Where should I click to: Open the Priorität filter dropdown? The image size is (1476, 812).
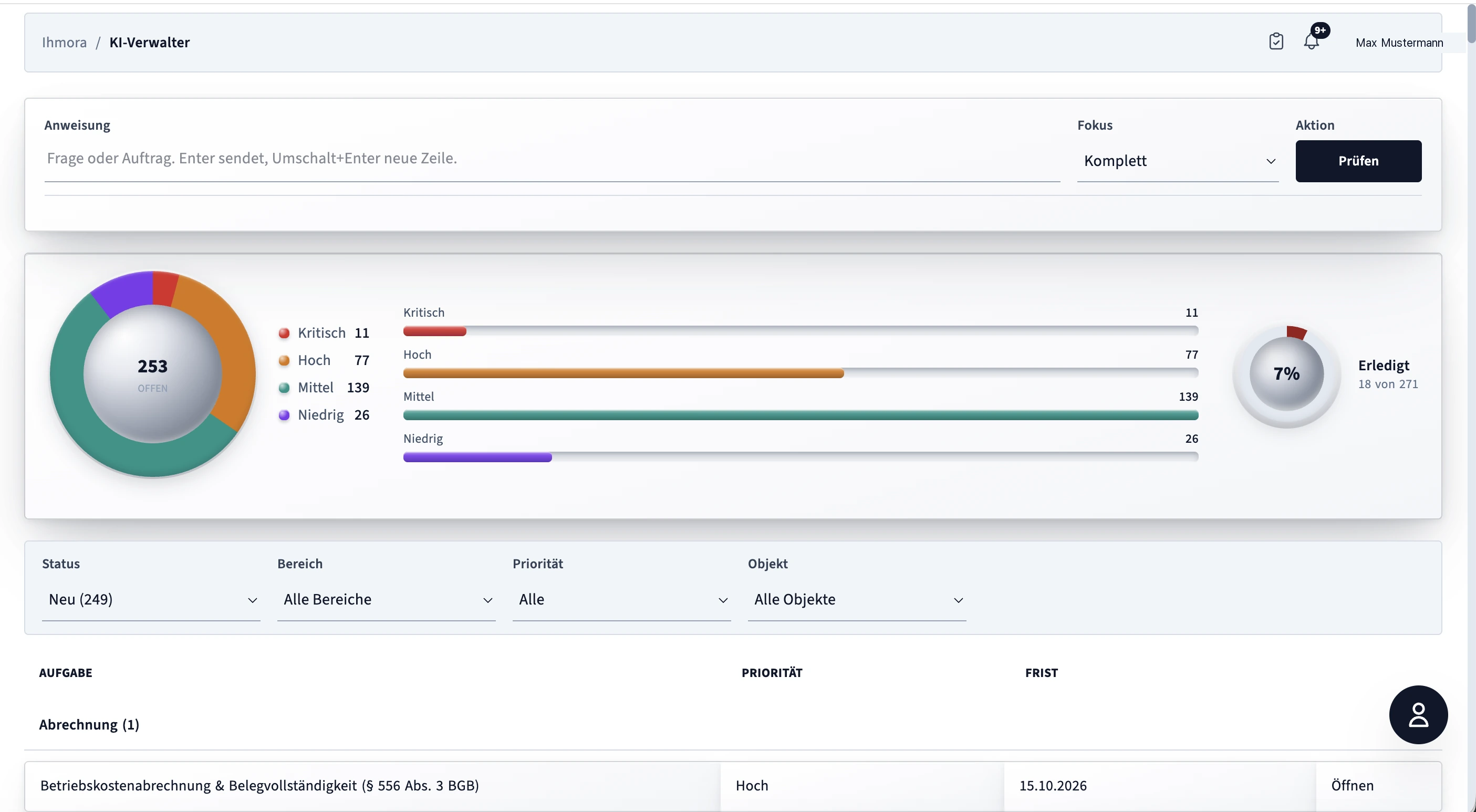coord(622,600)
